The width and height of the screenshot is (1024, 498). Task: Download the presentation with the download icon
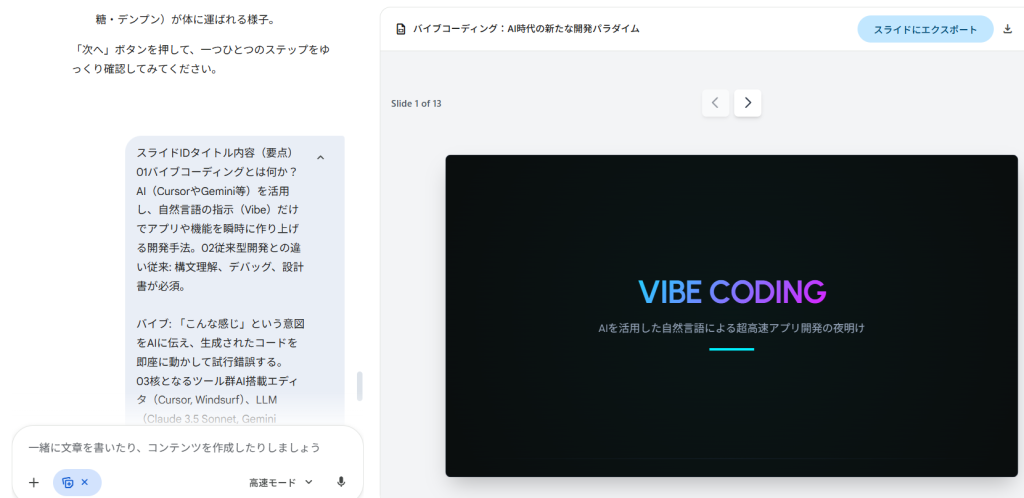point(1007,29)
